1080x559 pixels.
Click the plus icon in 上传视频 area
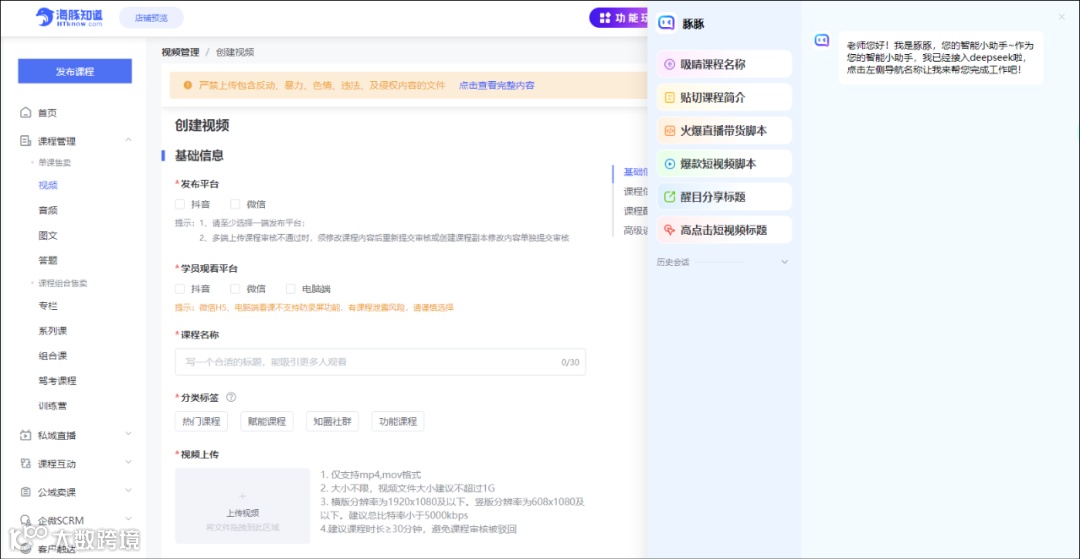tap(242, 496)
